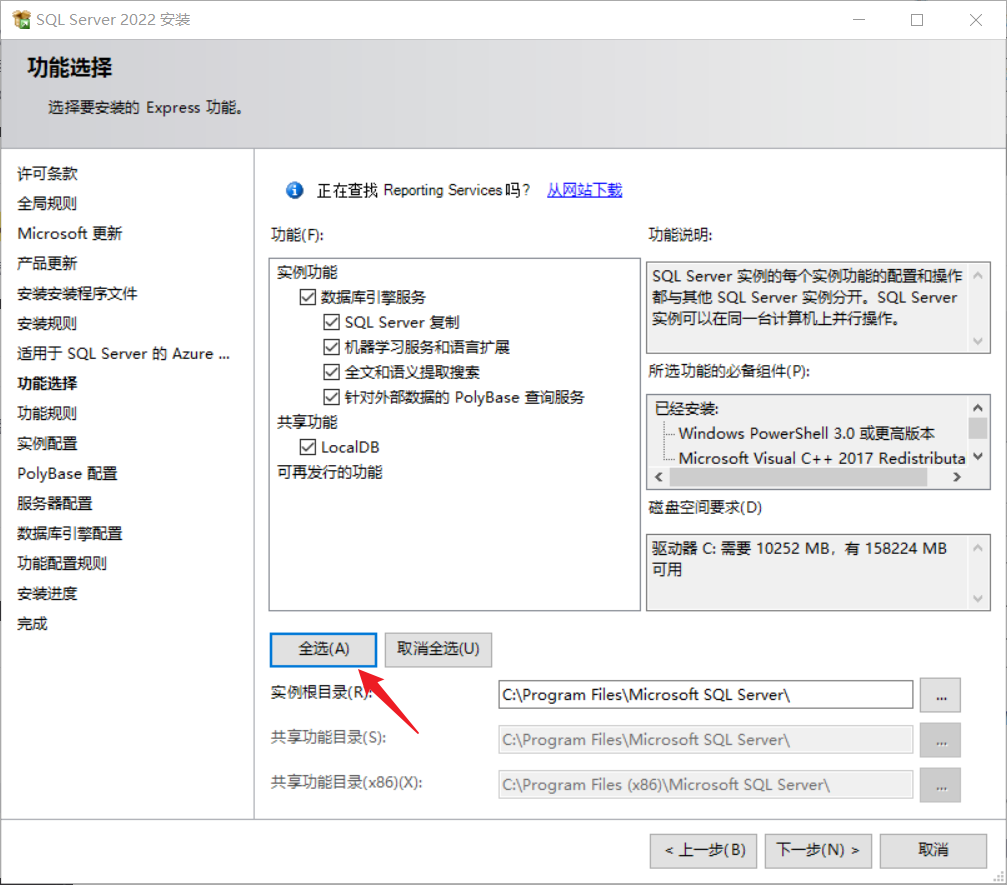Click 安装安装程序文件 step in sidebar
1007x885 pixels.
77,294
